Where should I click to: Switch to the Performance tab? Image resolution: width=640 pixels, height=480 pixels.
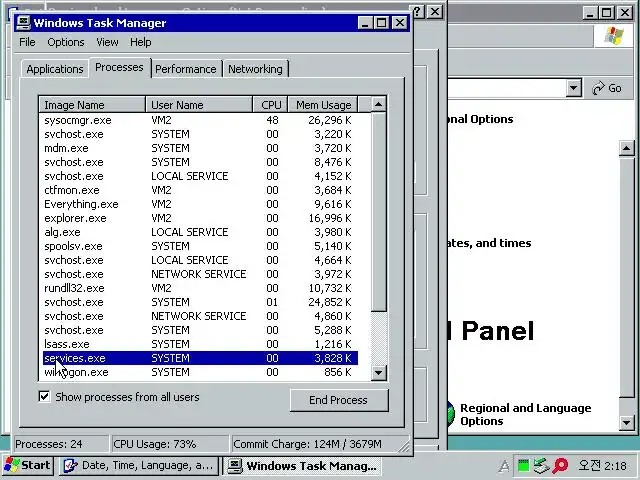point(186,69)
